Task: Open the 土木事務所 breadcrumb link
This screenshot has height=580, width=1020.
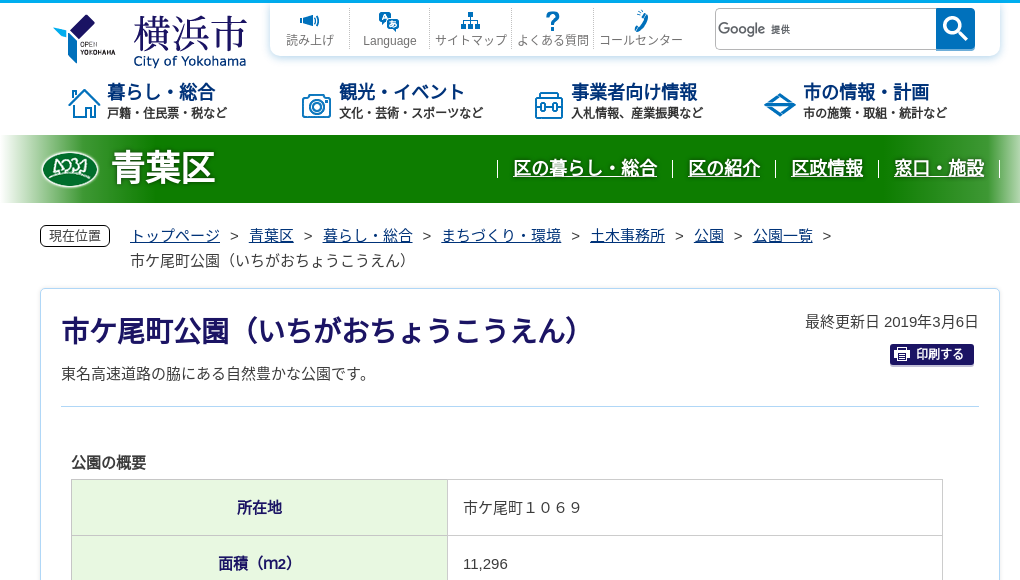Action: point(628,235)
